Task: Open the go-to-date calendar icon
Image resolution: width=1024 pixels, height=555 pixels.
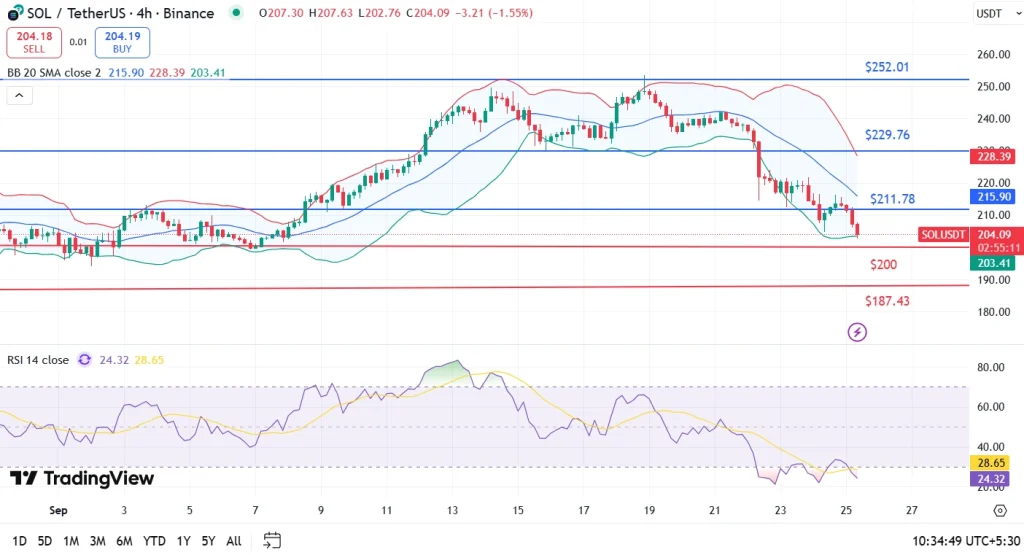Action: tap(271, 540)
